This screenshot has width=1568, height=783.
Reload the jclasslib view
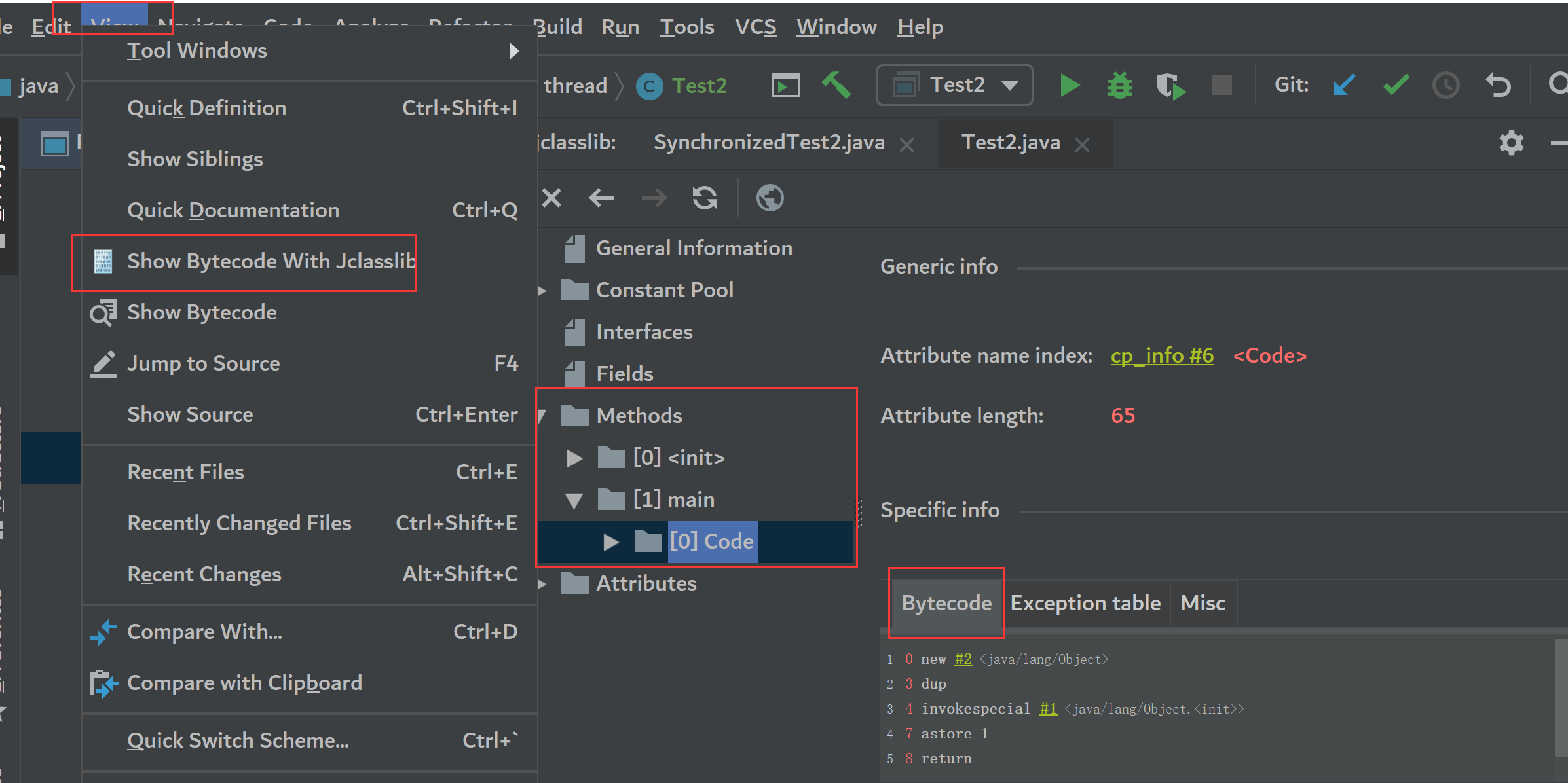pyautogui.click(x=705, y=198)
